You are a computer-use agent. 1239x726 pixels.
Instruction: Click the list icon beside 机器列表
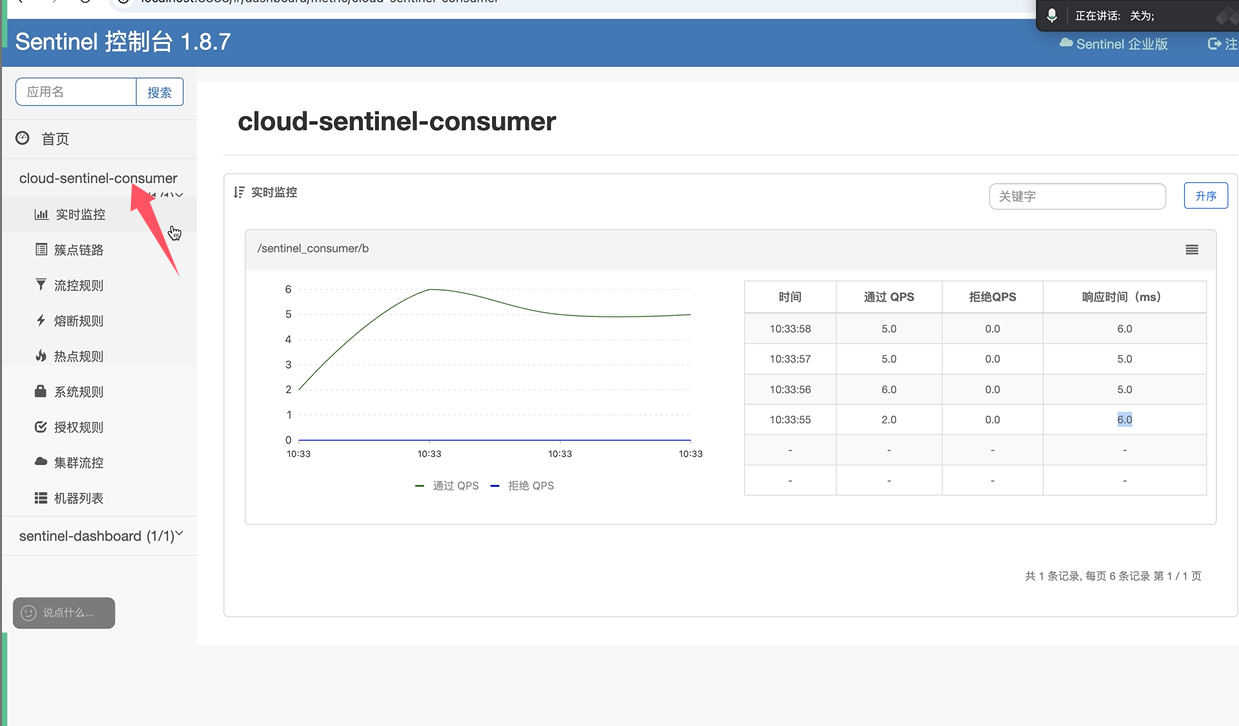tap(41, 498)
